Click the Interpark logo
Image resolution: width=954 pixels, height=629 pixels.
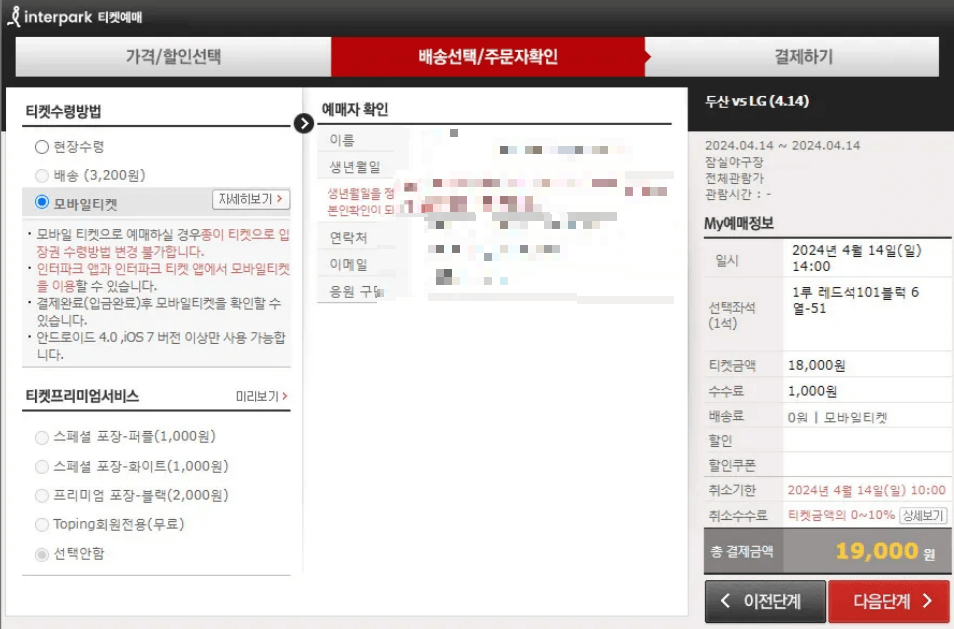tap(75, 16)
